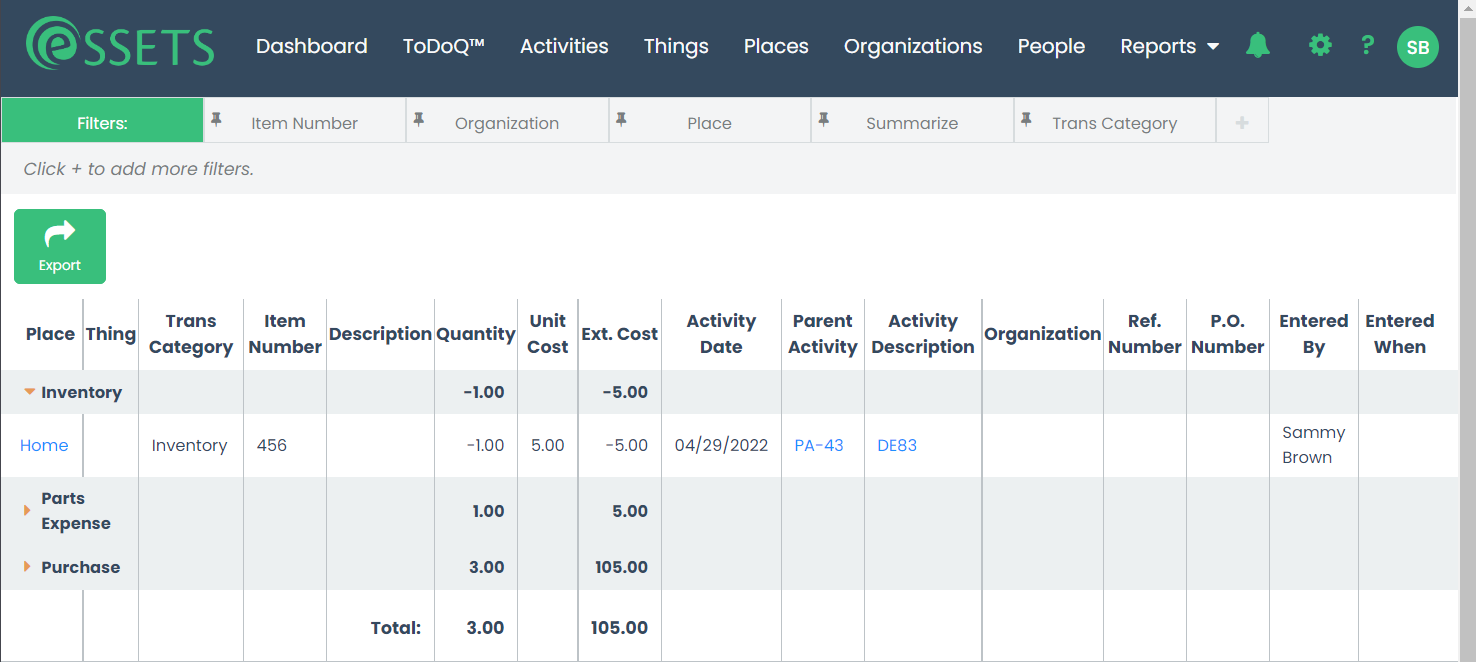Expand the Parts Expense group
This screenshot has height=662, width=1476.
pos(27,510)
